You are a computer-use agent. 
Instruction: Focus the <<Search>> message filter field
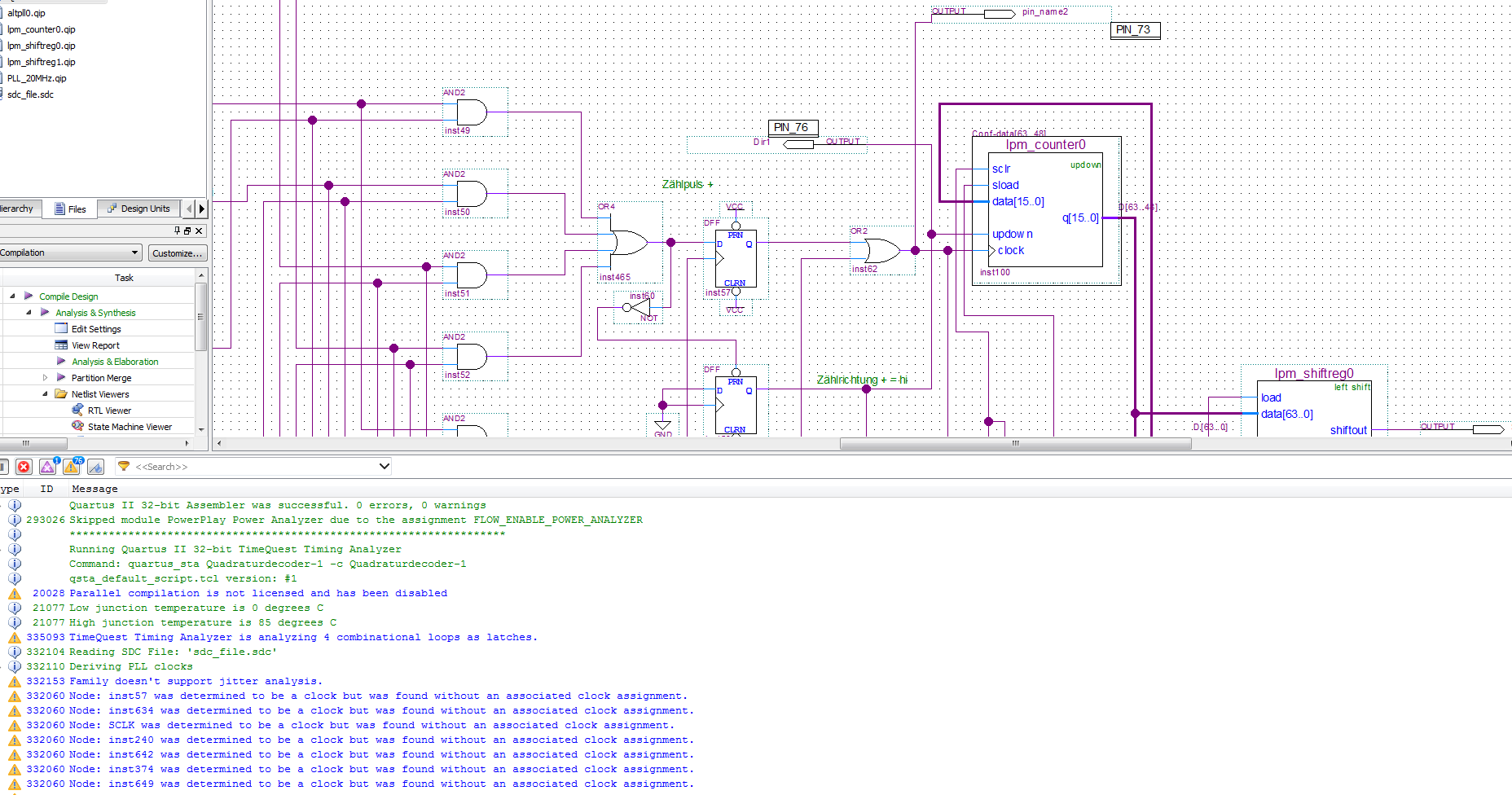point(255,467)
